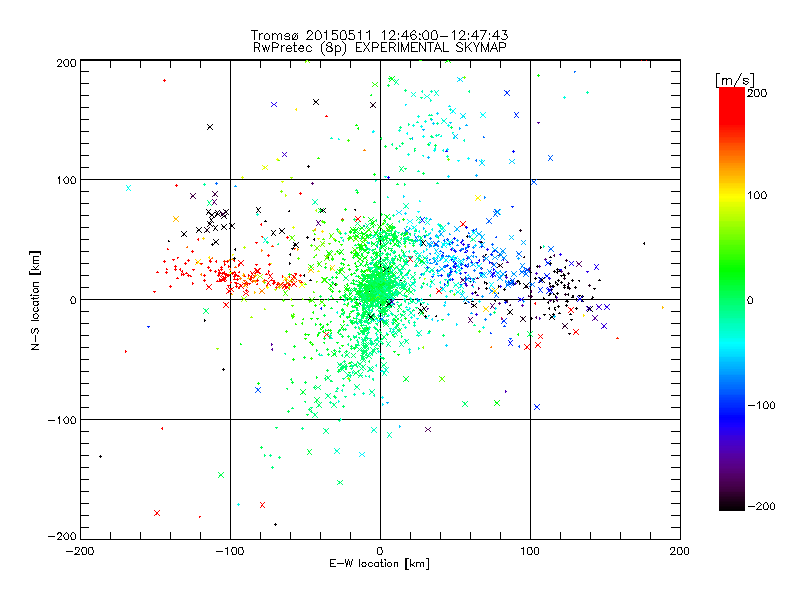
Task: Click the 'E-W location [km]' axis label
Action: click(379, 564)
